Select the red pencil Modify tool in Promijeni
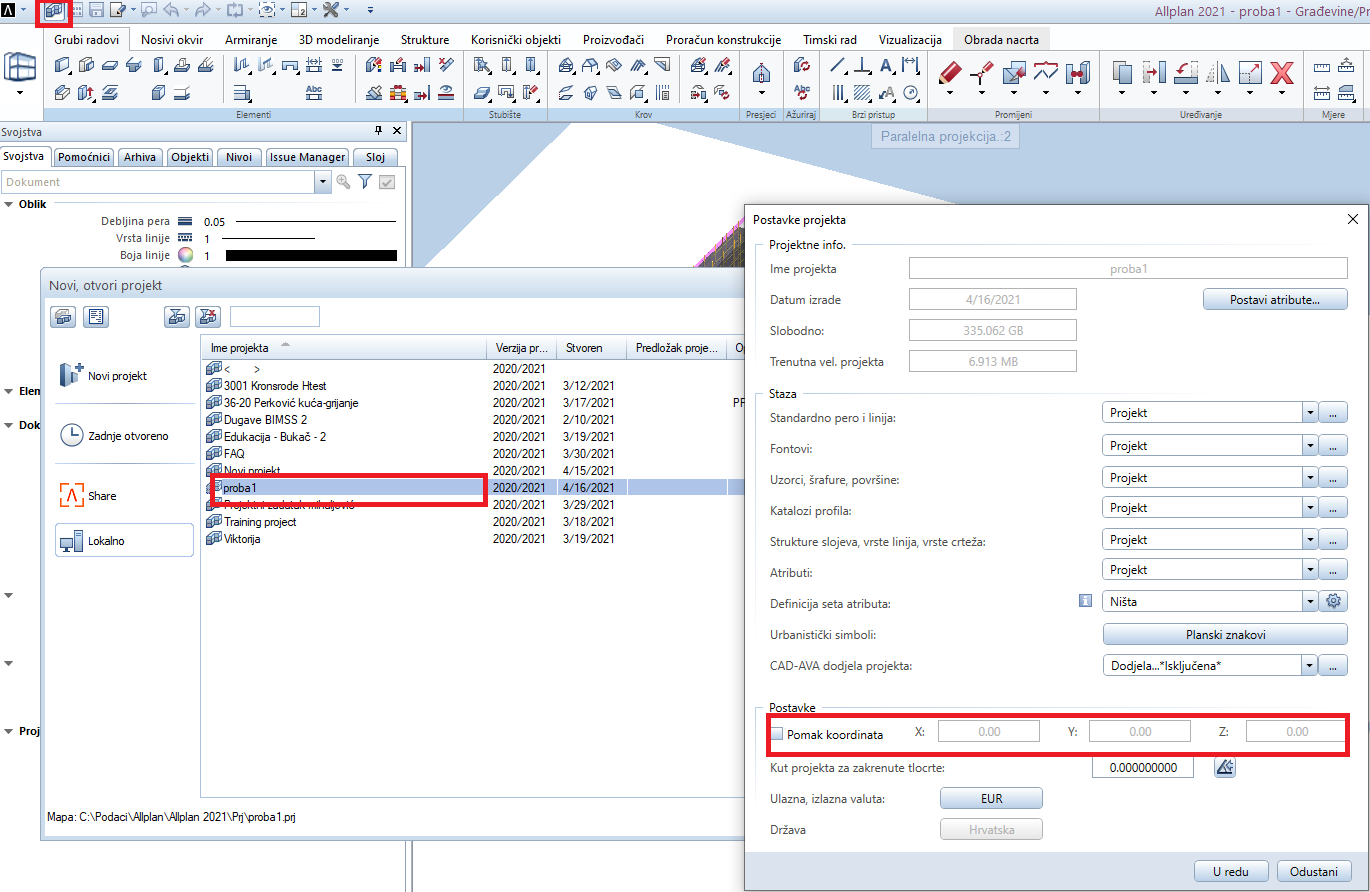The image size is (1370, 892). pyautogui.click(x=951, y=73)
